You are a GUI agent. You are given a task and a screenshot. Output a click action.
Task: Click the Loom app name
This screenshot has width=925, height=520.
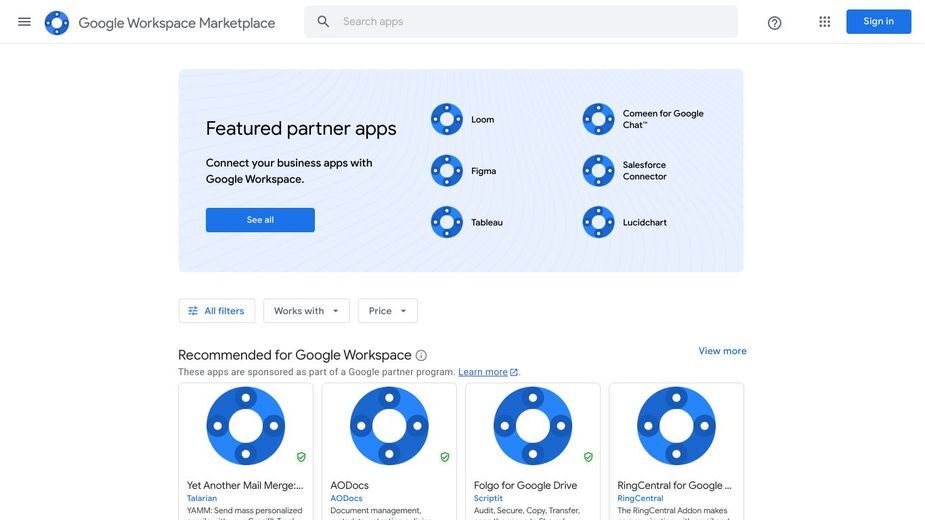pos(483,119)
